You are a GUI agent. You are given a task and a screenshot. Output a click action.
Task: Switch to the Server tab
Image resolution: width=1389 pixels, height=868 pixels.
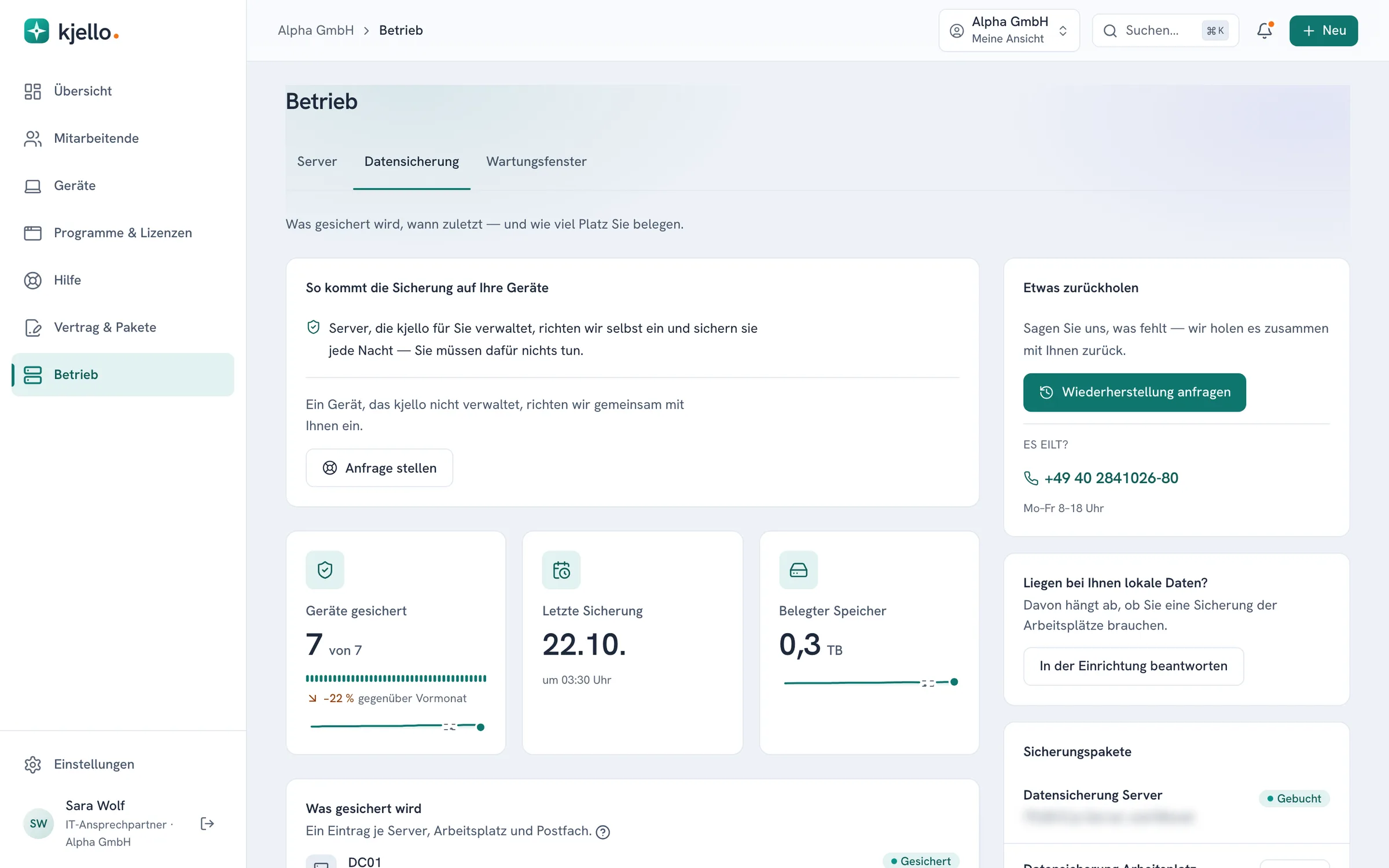click(317, 161)
